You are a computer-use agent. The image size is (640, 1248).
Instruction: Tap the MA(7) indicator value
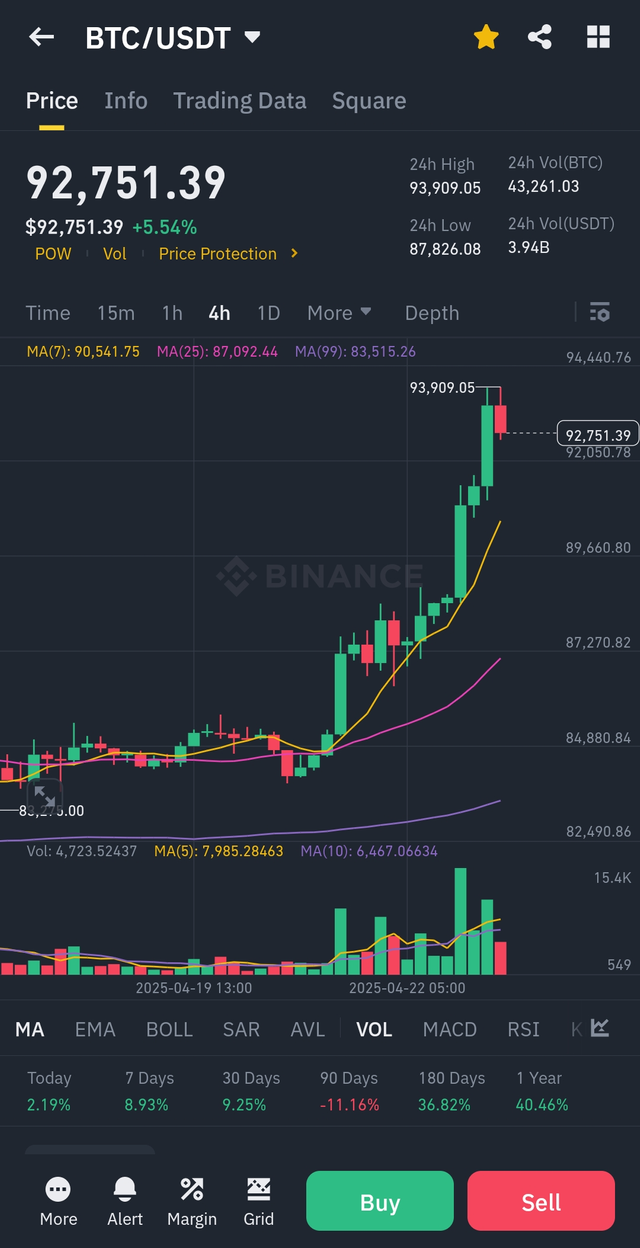pyautogui.click(x=83, y=352)
